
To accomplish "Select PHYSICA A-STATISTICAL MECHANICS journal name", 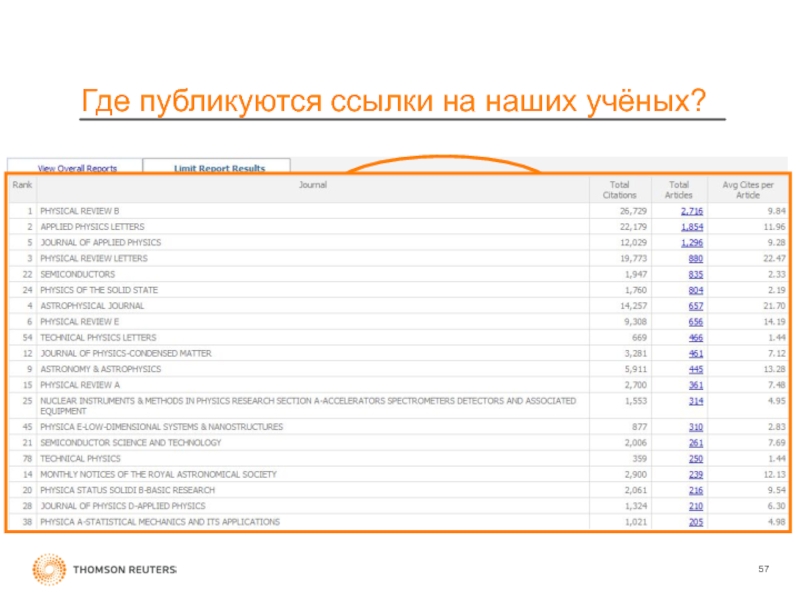I will click(160, 521).
